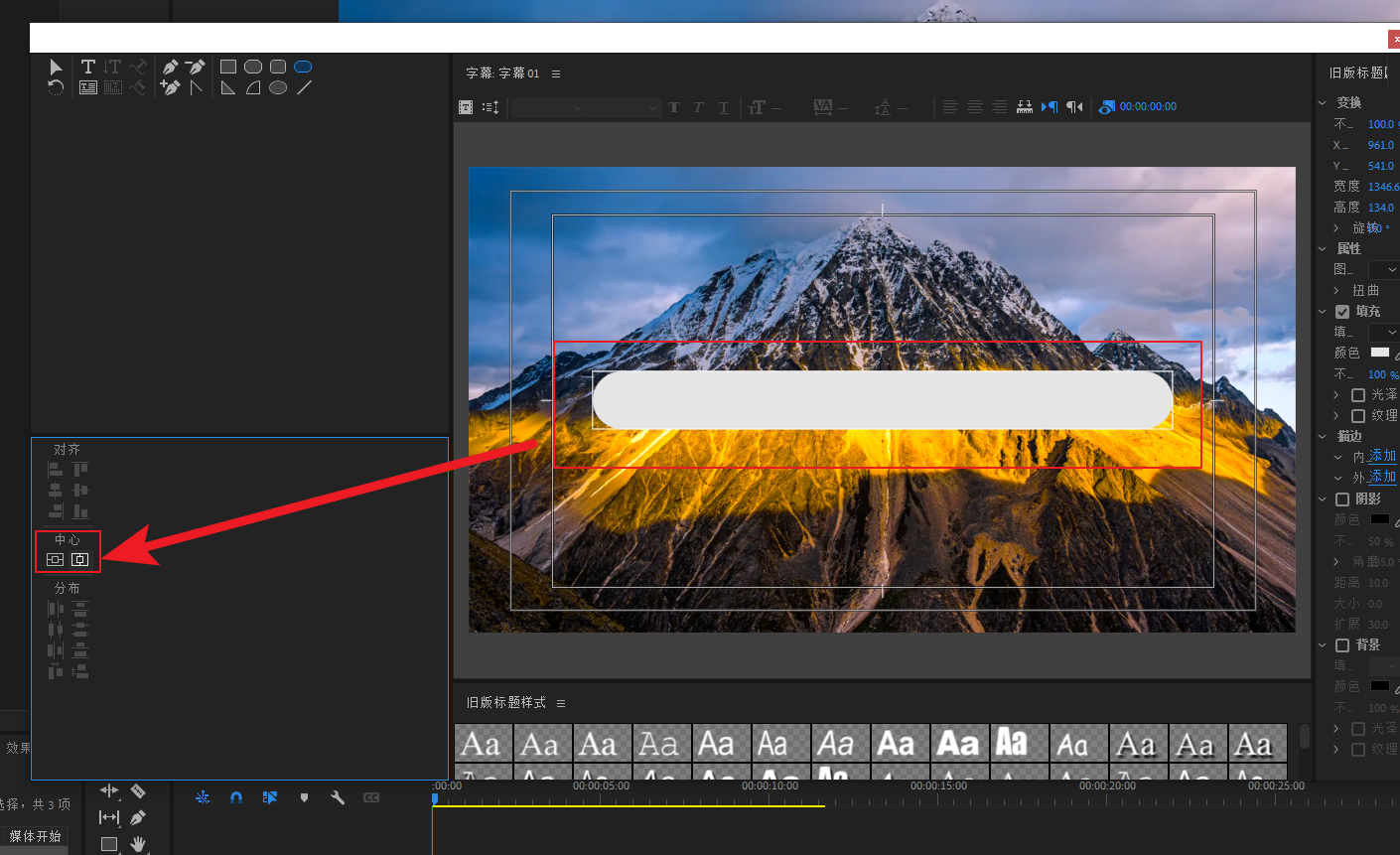The image size is (1400, 855).
Task: Click 添加 link for inner stroke
Action: pyautogui.click(x=1382, y=457)
